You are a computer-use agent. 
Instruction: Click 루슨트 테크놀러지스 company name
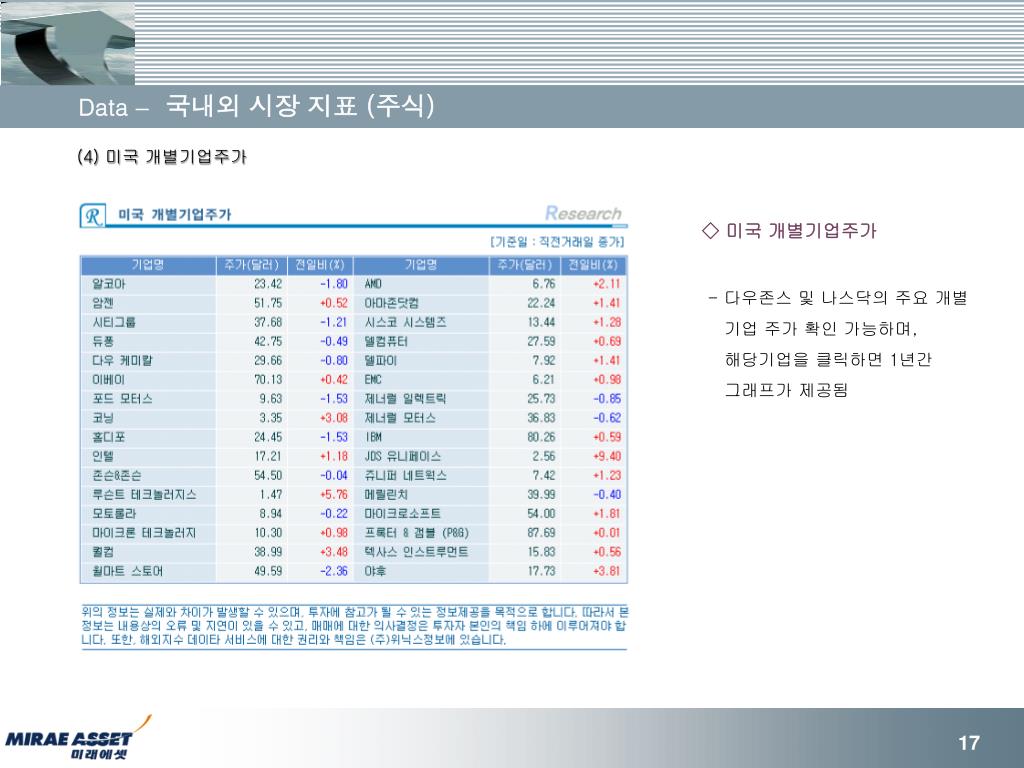(x=144, y=494)
